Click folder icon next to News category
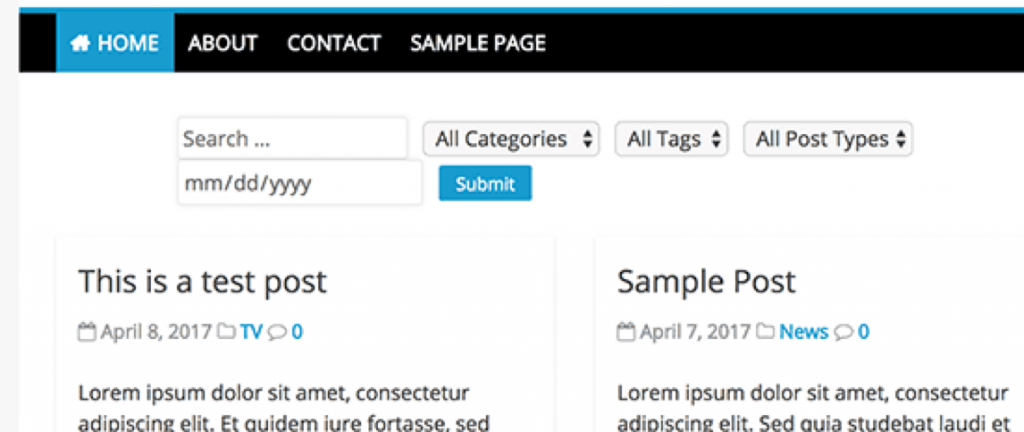 [x=765, y=332]
